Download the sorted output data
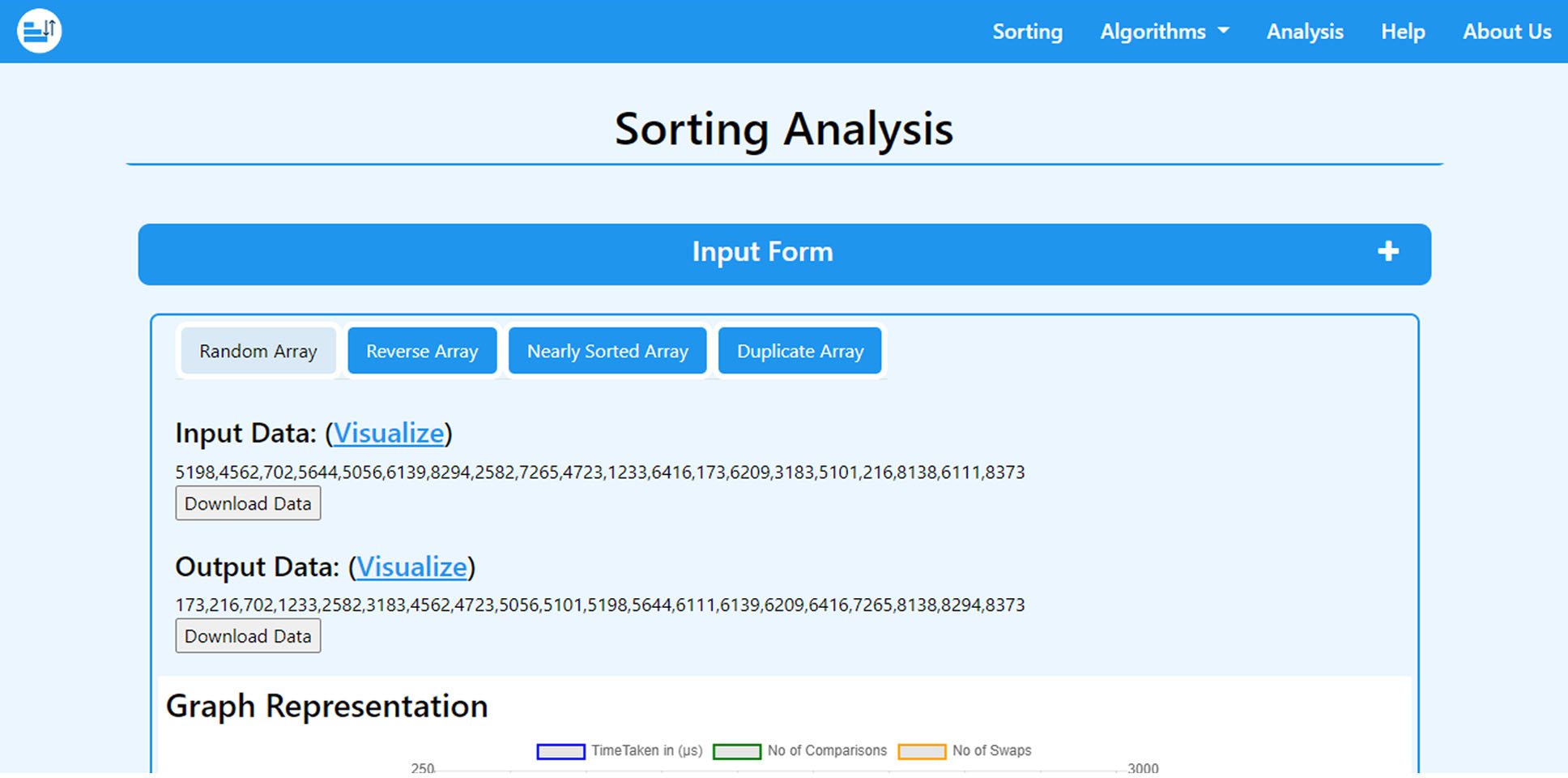Image resolution: width=1568 pixels, height=778 pixels. pyautogui.click(x=248, y=635)
